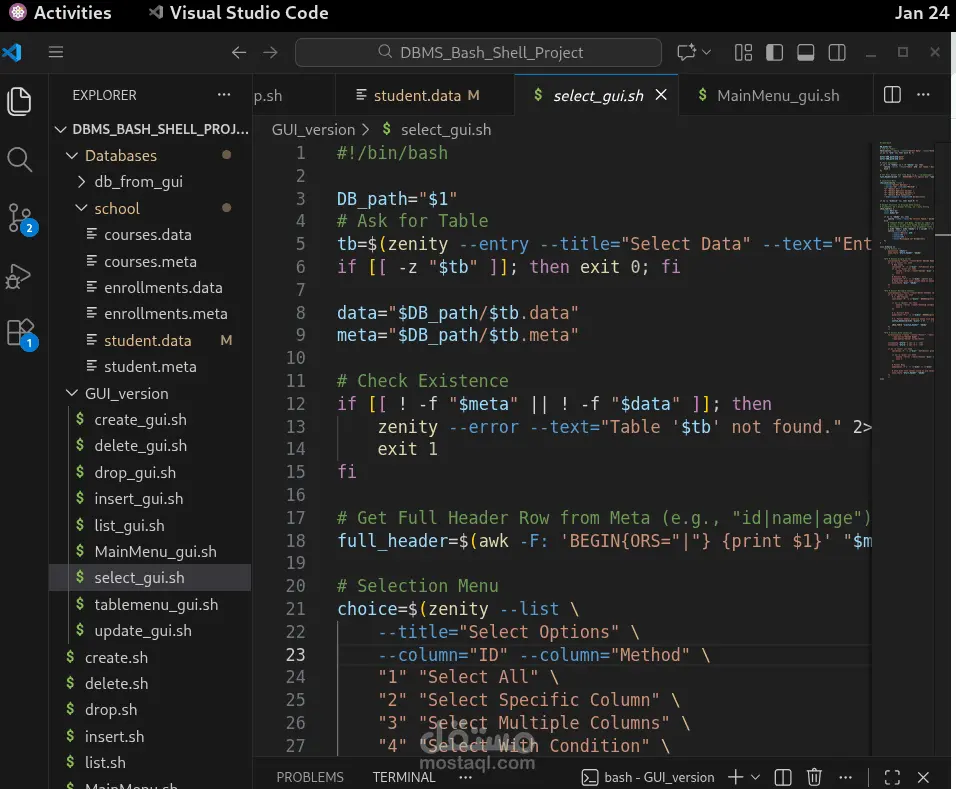Screen dimensions: 956x789
Task: Split the editor using the split icon
Action: coord(891,94)
